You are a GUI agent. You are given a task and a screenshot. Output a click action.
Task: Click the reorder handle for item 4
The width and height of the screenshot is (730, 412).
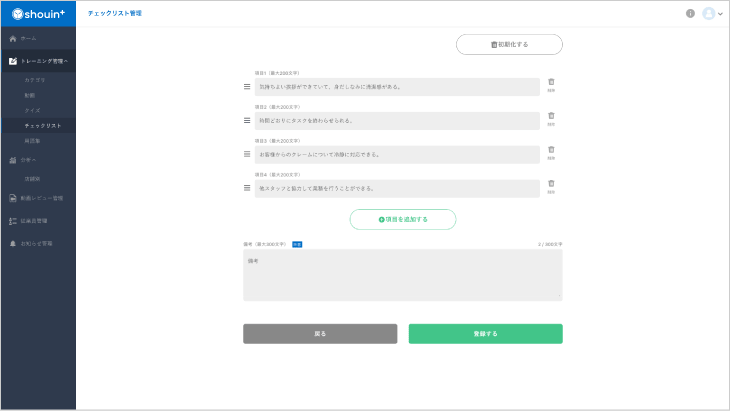pos(247,188)
